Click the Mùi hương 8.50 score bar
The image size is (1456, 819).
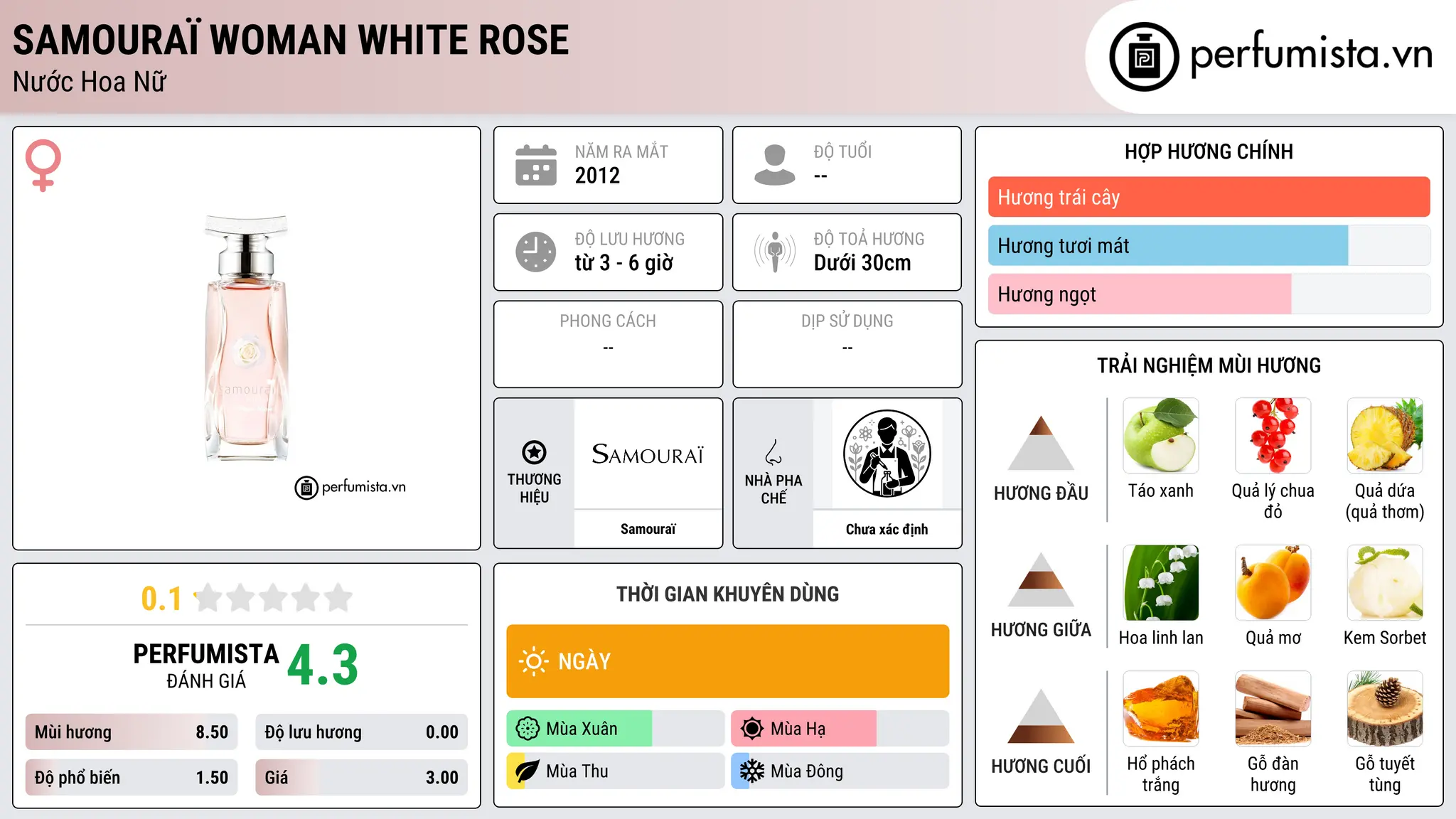[132, 732]
